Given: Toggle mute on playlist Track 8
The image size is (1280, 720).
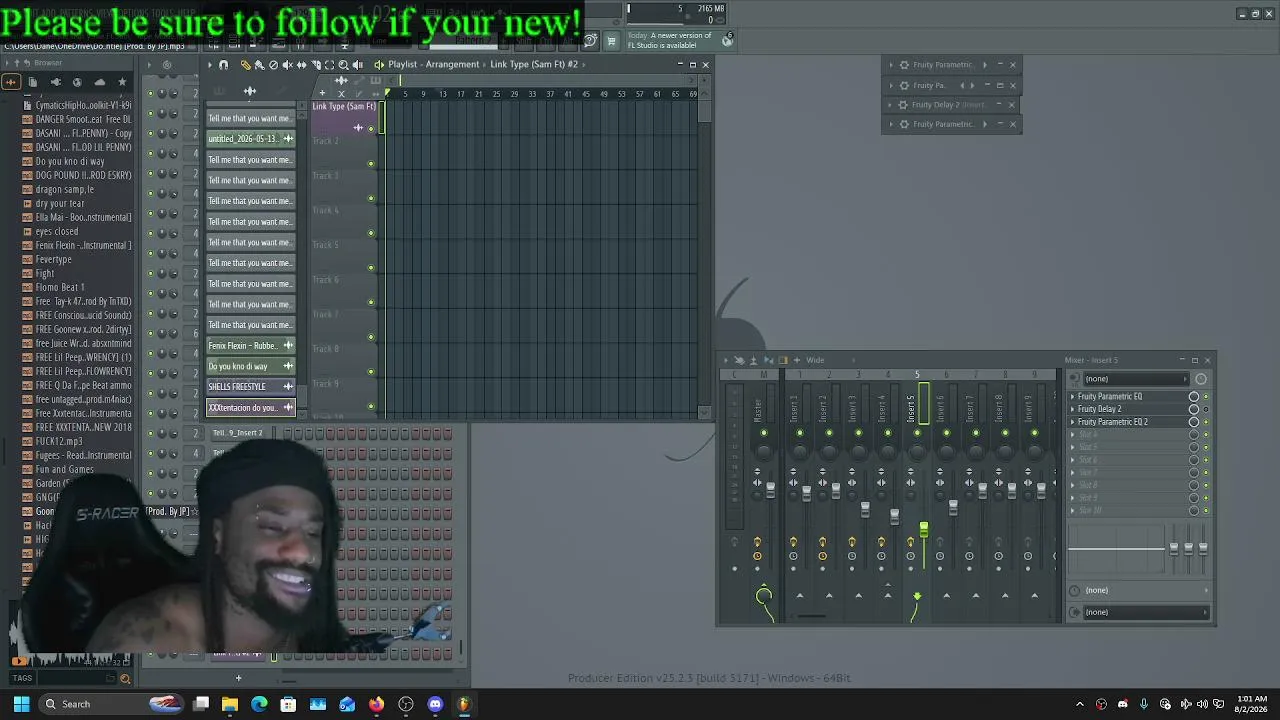Looking at the screenshot, I should [371, 371].
